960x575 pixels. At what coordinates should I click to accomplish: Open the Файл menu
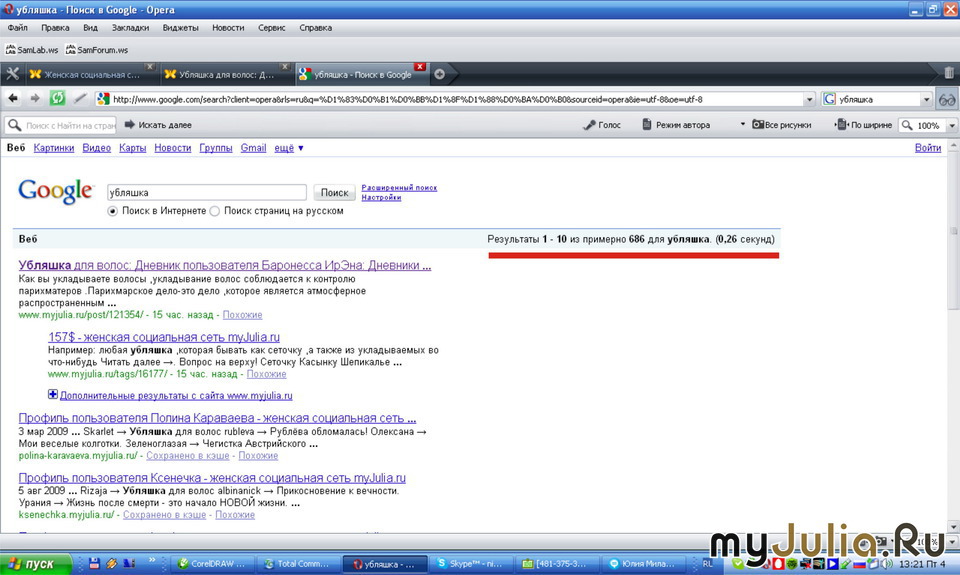point(17,28)
